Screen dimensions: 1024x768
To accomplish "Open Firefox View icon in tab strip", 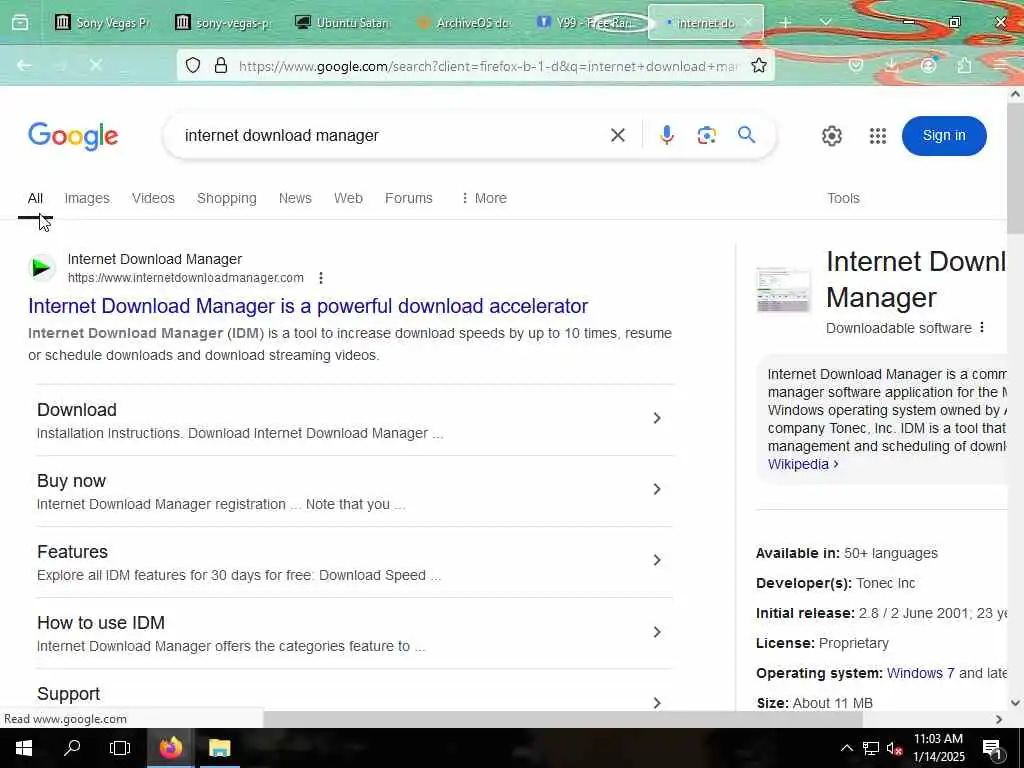I will tap(20, 23).
